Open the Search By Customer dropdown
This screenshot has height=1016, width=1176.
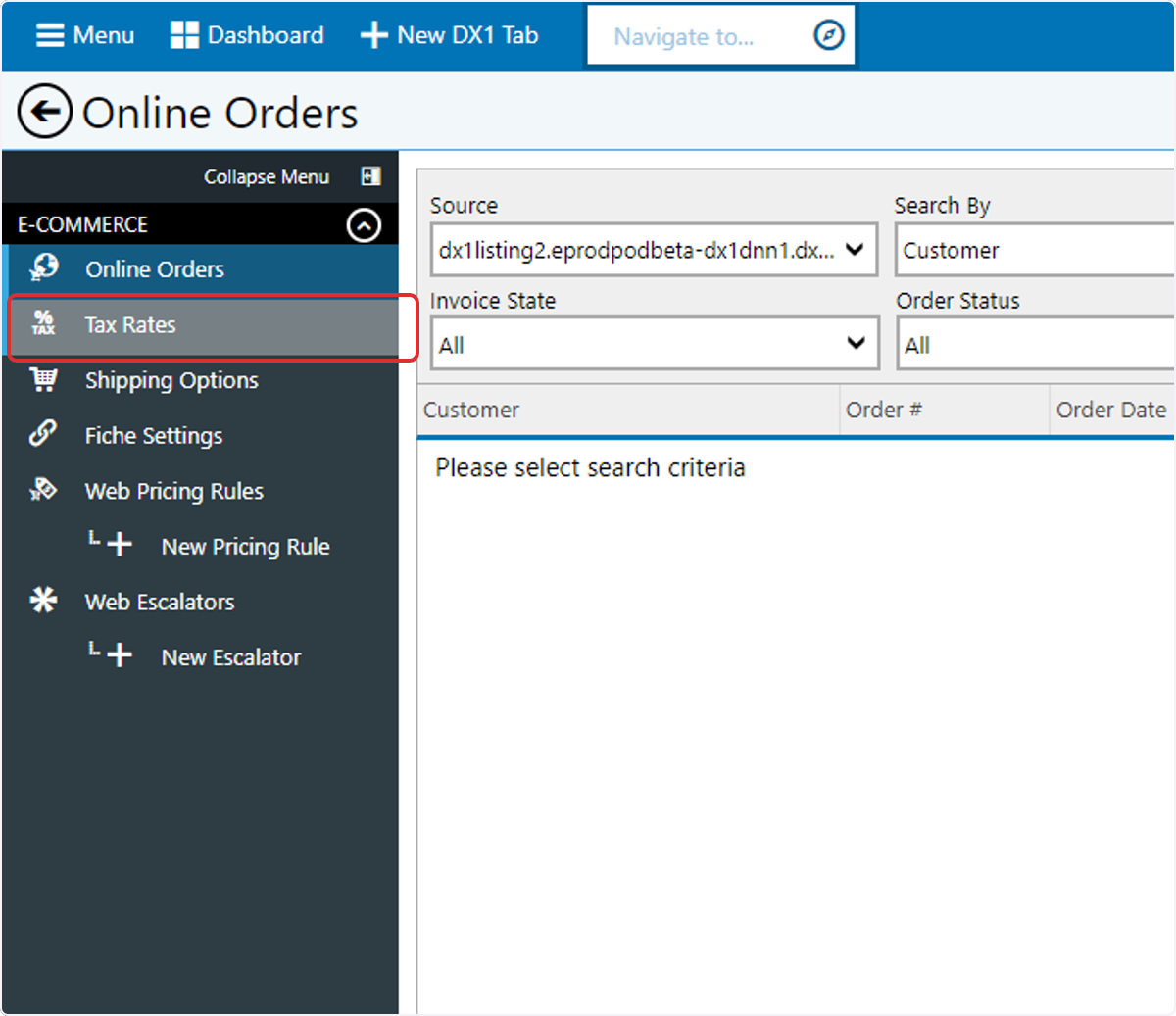1035,250
